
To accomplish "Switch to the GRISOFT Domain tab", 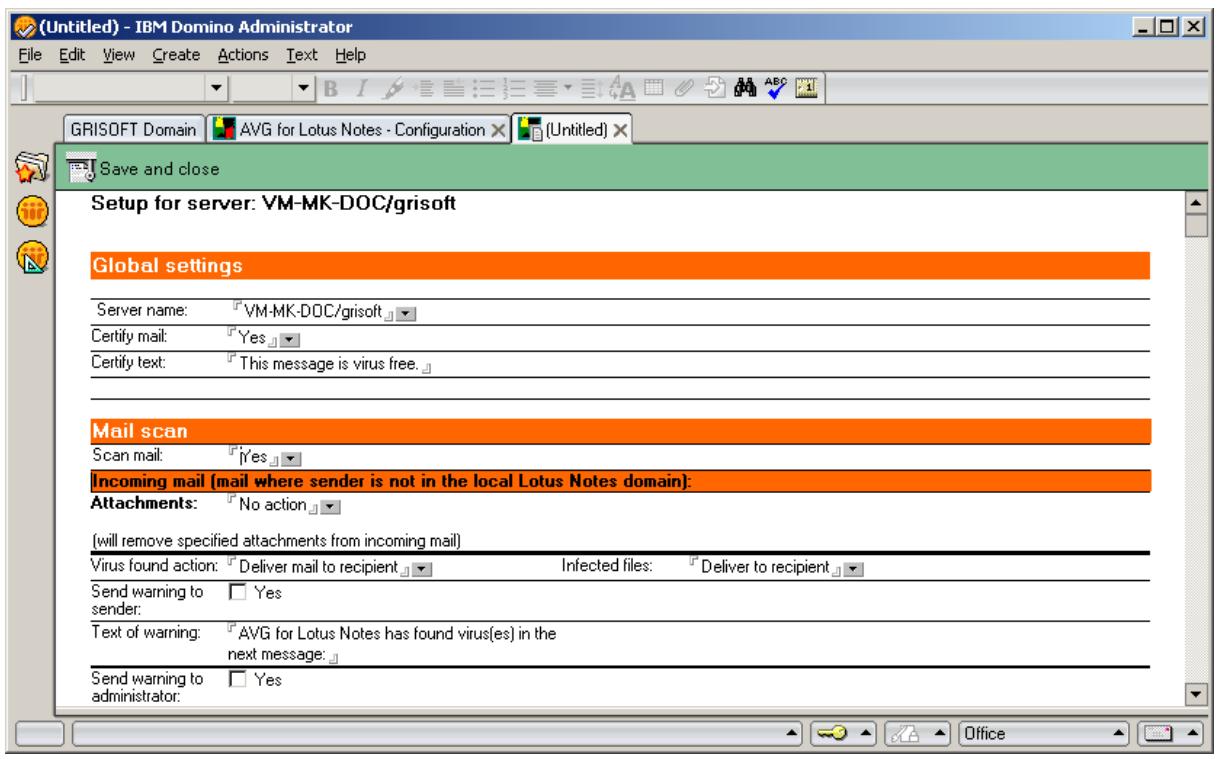I will 135,131.
